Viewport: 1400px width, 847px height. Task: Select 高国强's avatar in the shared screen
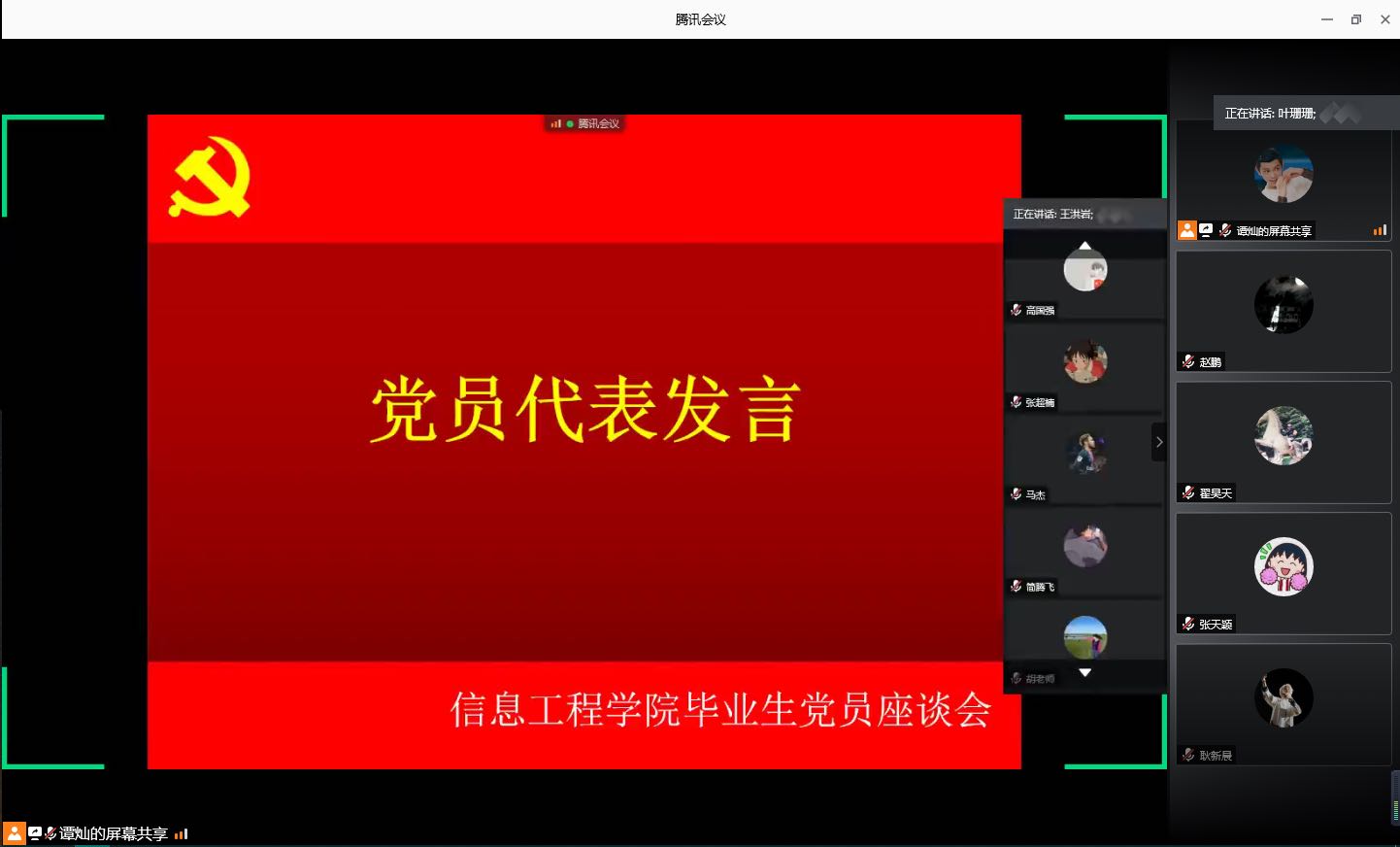pyautogui.click(x=1085, y=269)
